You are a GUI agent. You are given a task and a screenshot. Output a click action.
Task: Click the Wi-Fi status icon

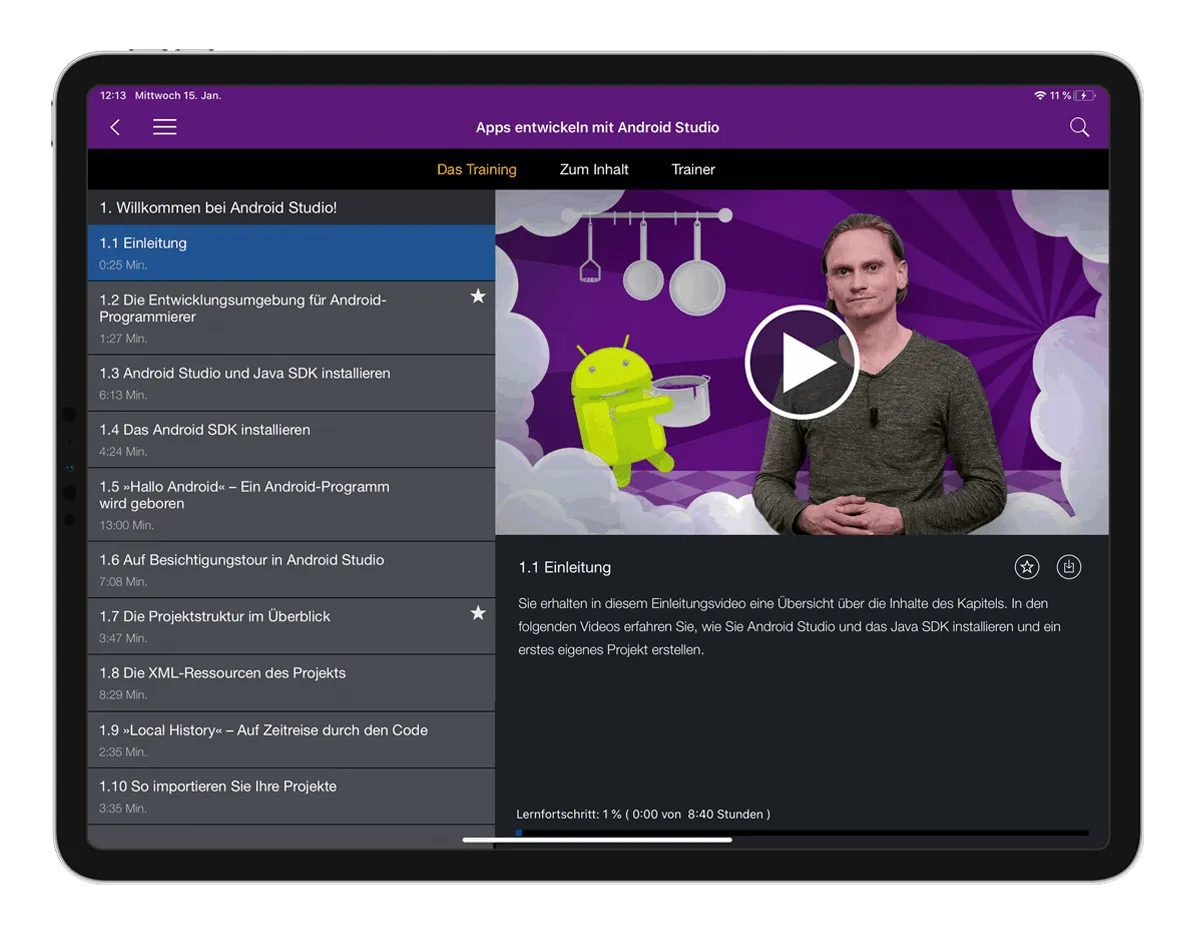pyautogui.click(x=1040, y=95)
